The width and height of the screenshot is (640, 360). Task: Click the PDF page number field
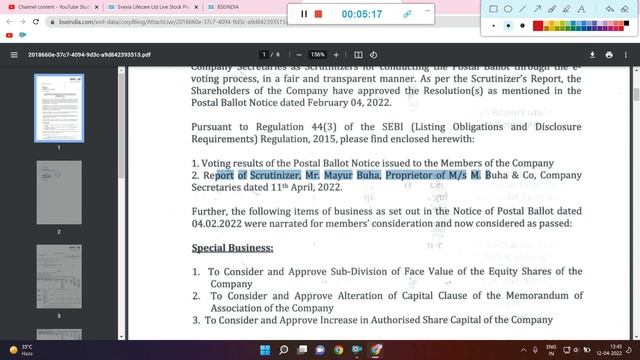click(264, 54)
